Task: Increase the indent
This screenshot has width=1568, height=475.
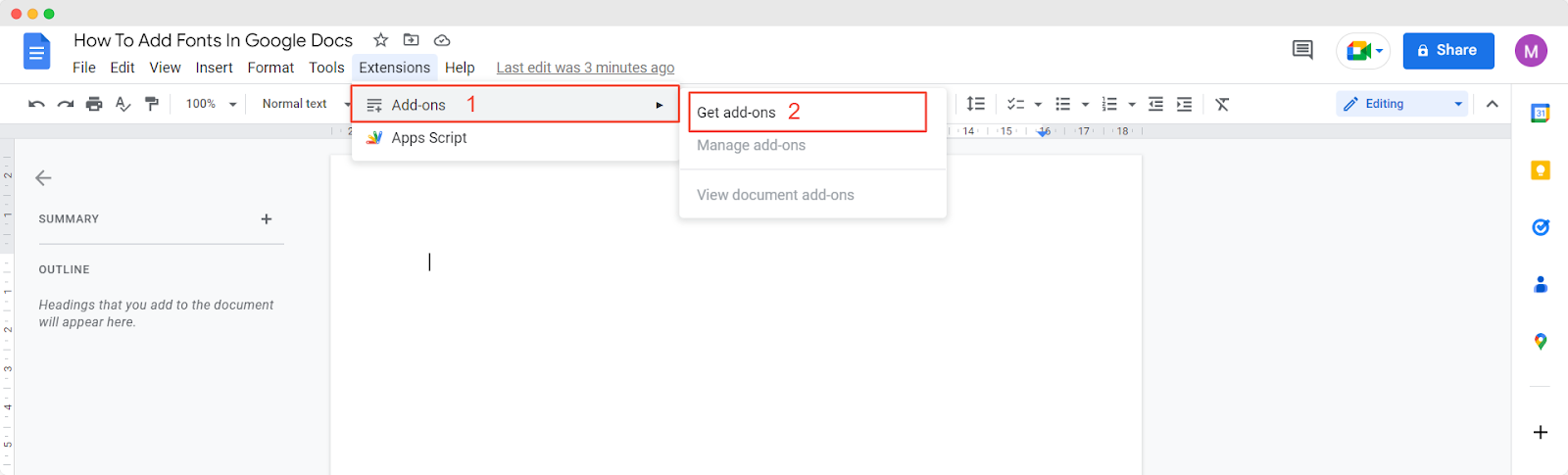Action: [x=1185, y=104]
